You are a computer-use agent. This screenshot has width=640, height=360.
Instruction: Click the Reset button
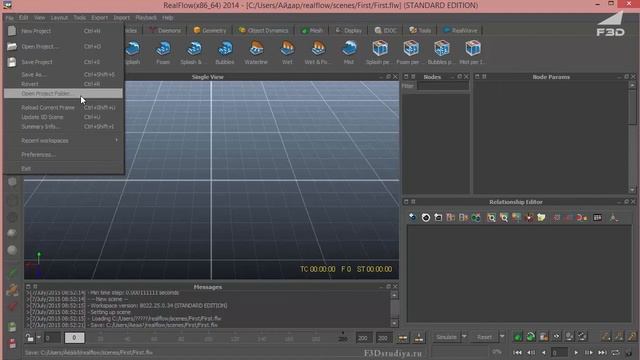(x=484, y=337)
